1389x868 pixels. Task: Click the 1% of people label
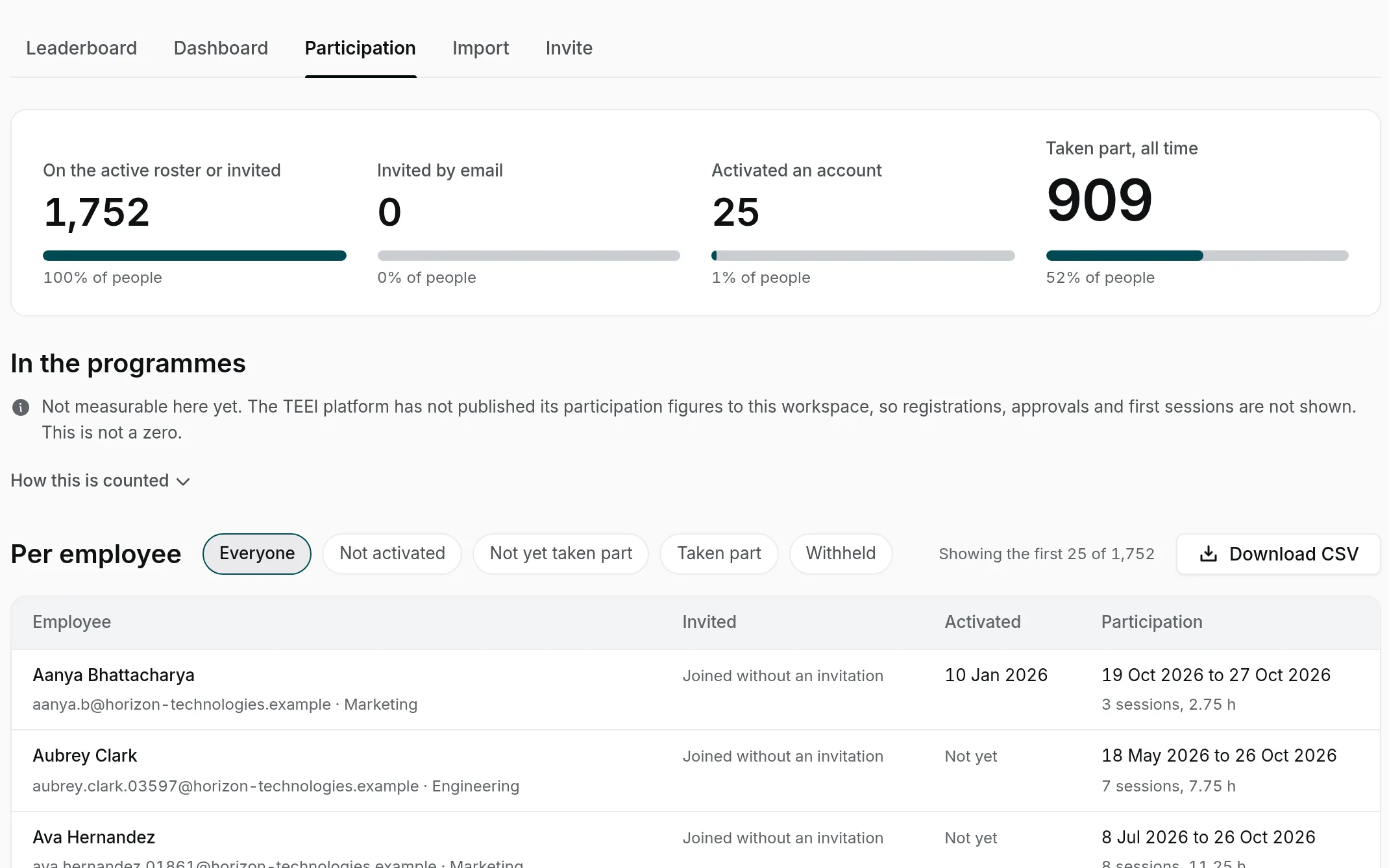click(x=761, y=278)
